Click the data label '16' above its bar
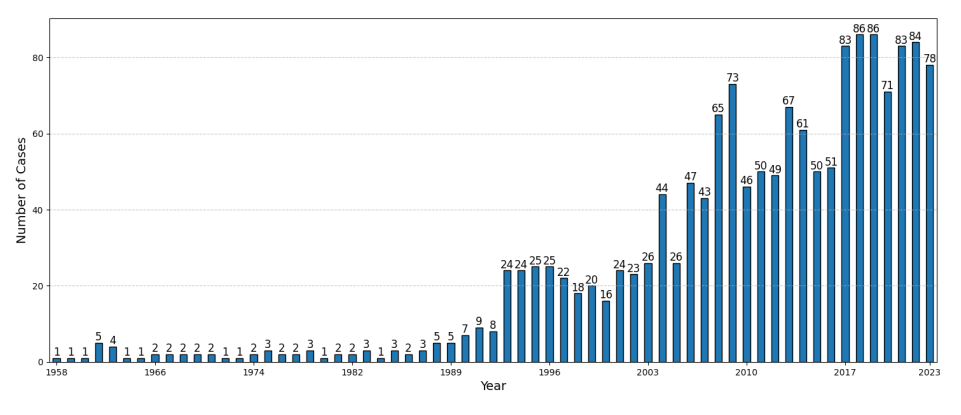961x415 pixels. [606, 295]
